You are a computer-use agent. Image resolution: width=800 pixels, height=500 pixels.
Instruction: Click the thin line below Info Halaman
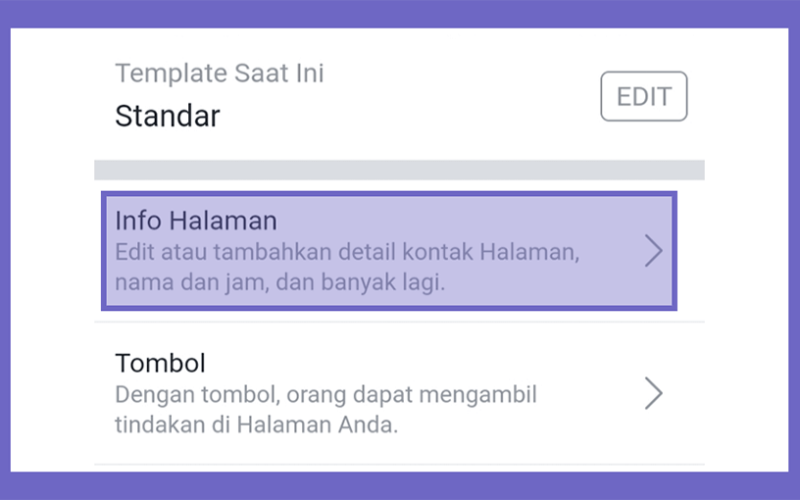[399, 322]
